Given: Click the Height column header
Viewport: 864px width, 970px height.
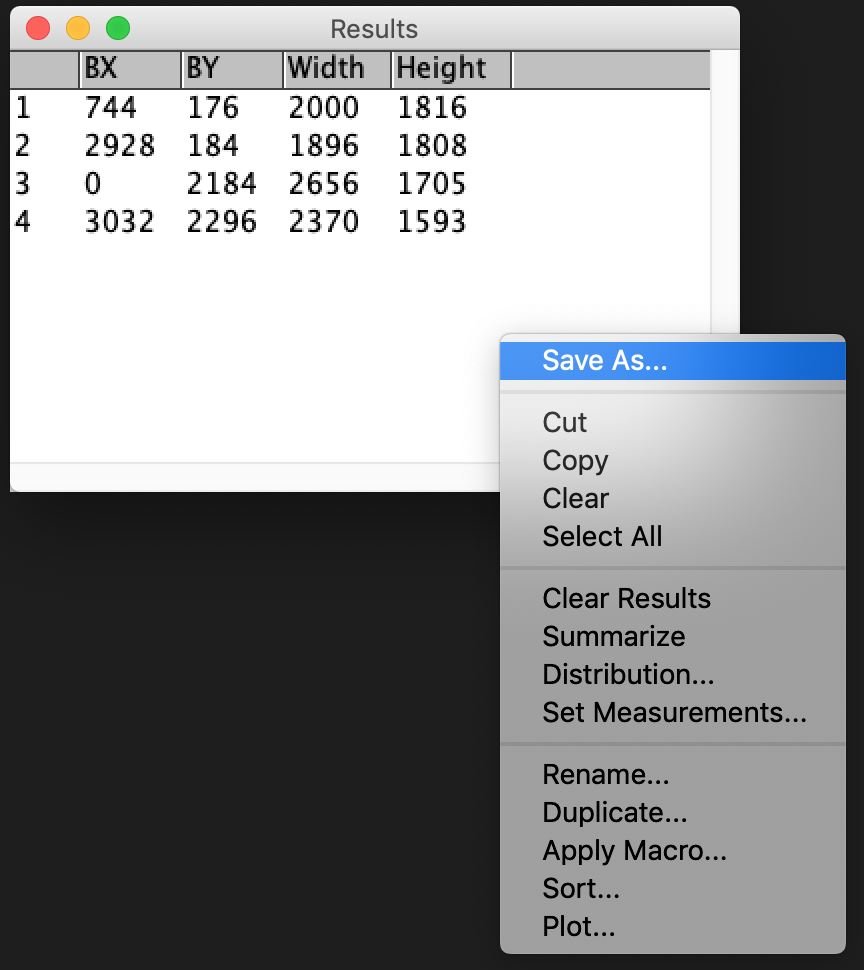Looking at the screenshot, I should pos(450,69).
